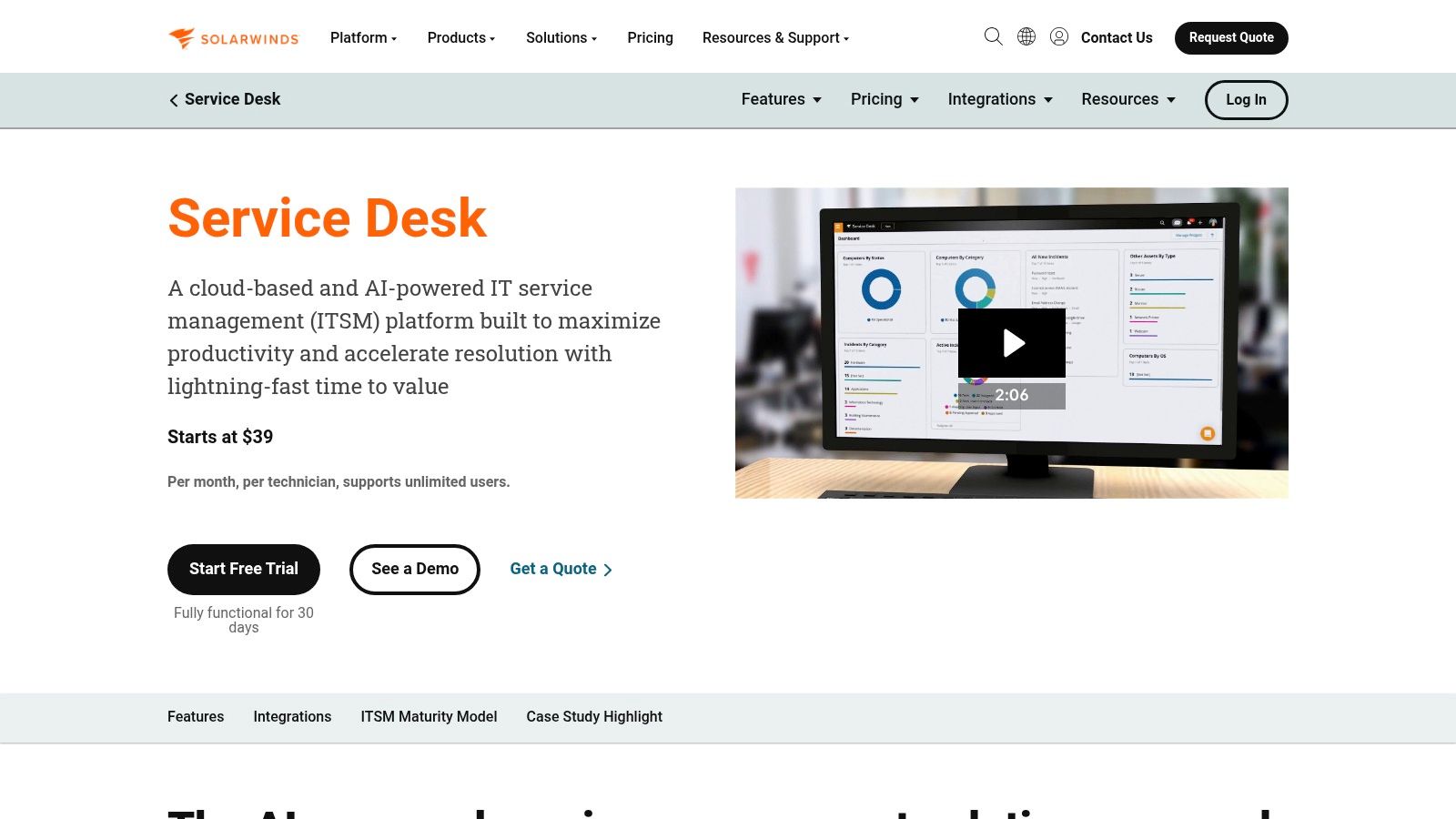
Task: Click the 'Starts at $39' text
Action: [x=220, y=437]
